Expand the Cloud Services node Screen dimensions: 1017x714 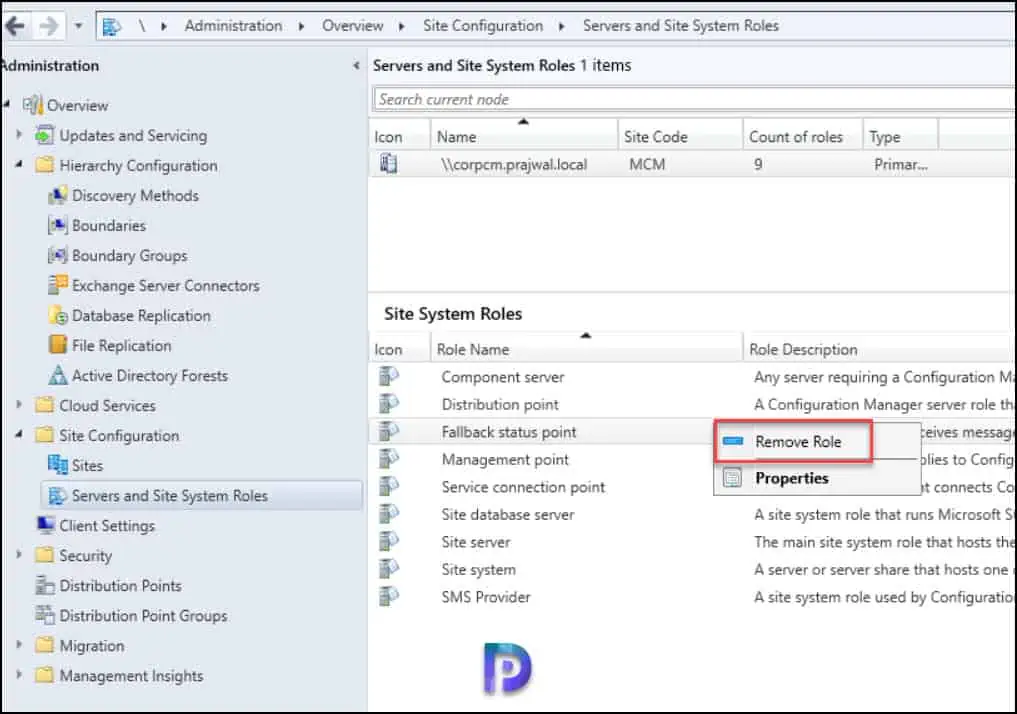[19, 405]
